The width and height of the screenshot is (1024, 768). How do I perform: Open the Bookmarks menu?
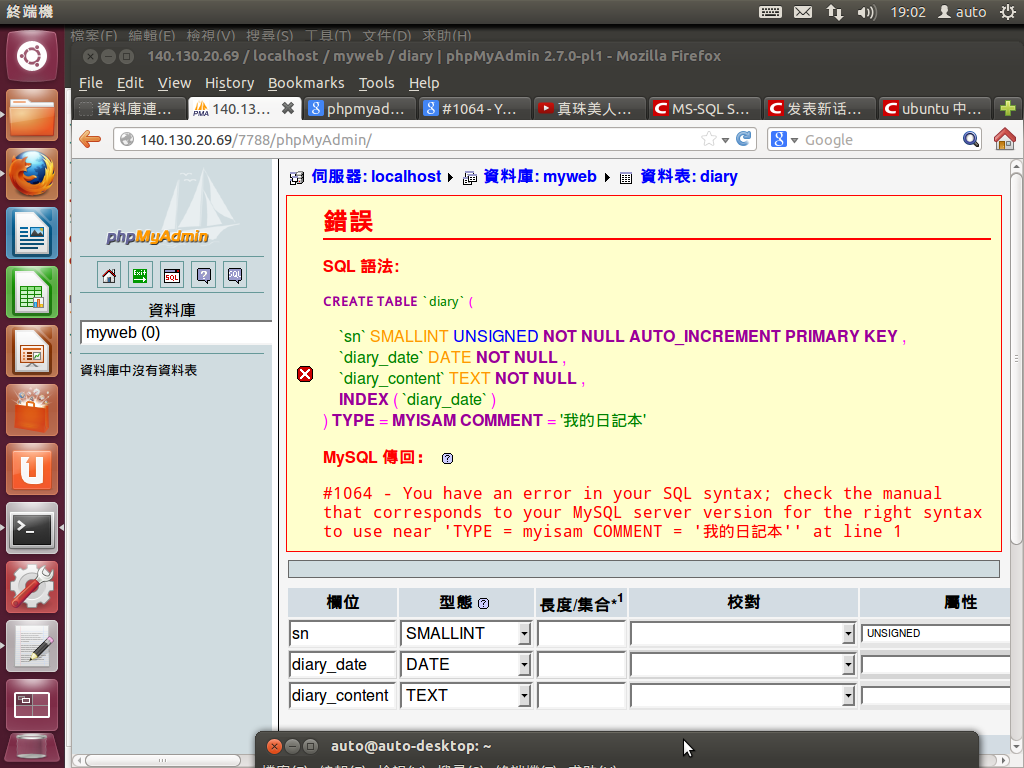tap(305, 83)
